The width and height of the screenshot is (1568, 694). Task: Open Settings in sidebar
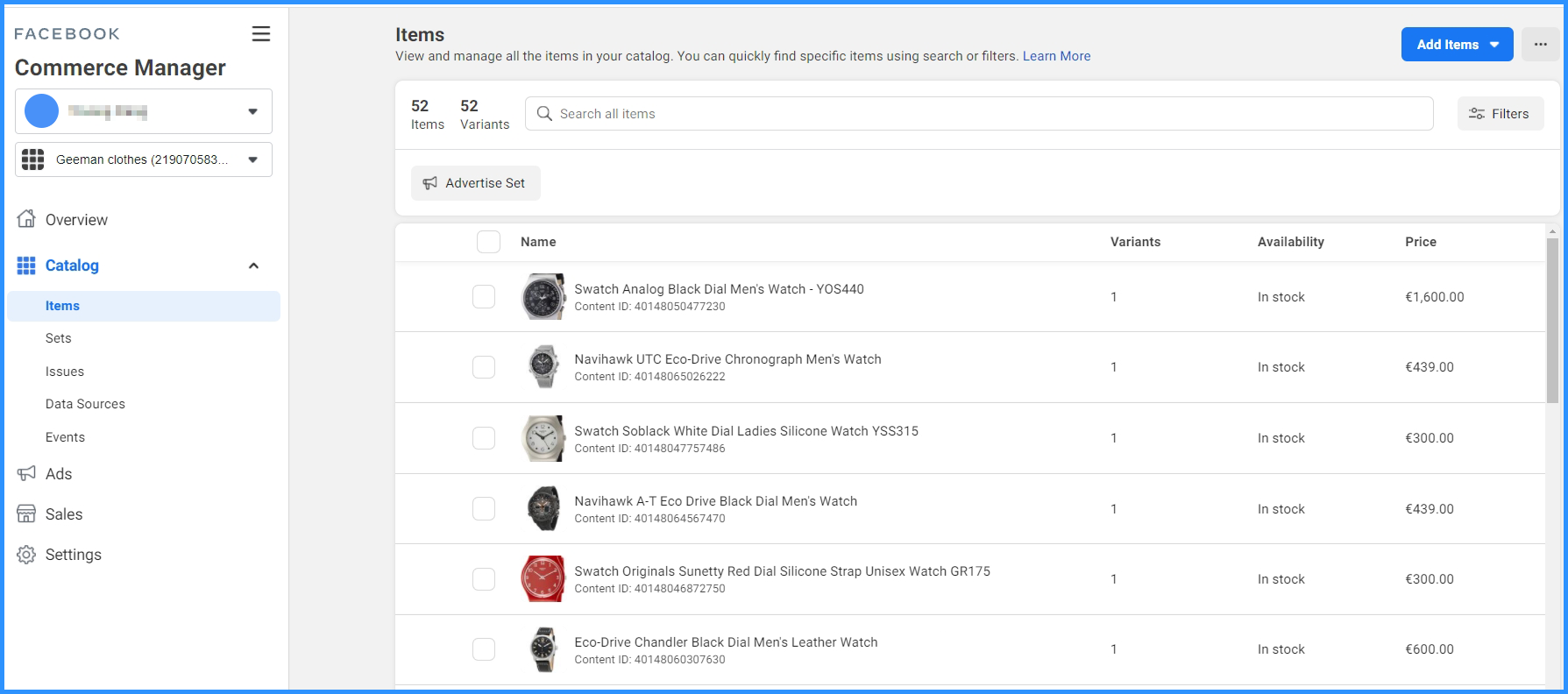pyautogui.click(x=74, y=555)
